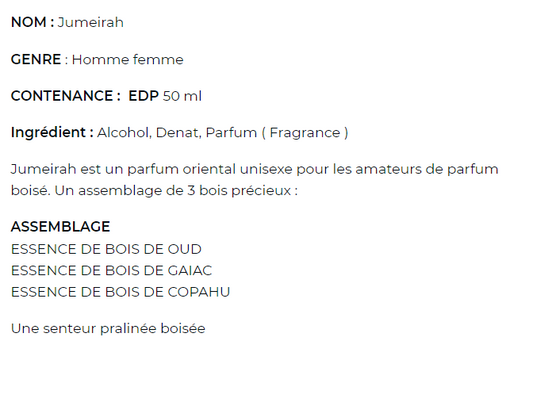This screenshot has width=533, height=406.
Task: Click the CONTENANCE label
Action: (x=65, y=96)
